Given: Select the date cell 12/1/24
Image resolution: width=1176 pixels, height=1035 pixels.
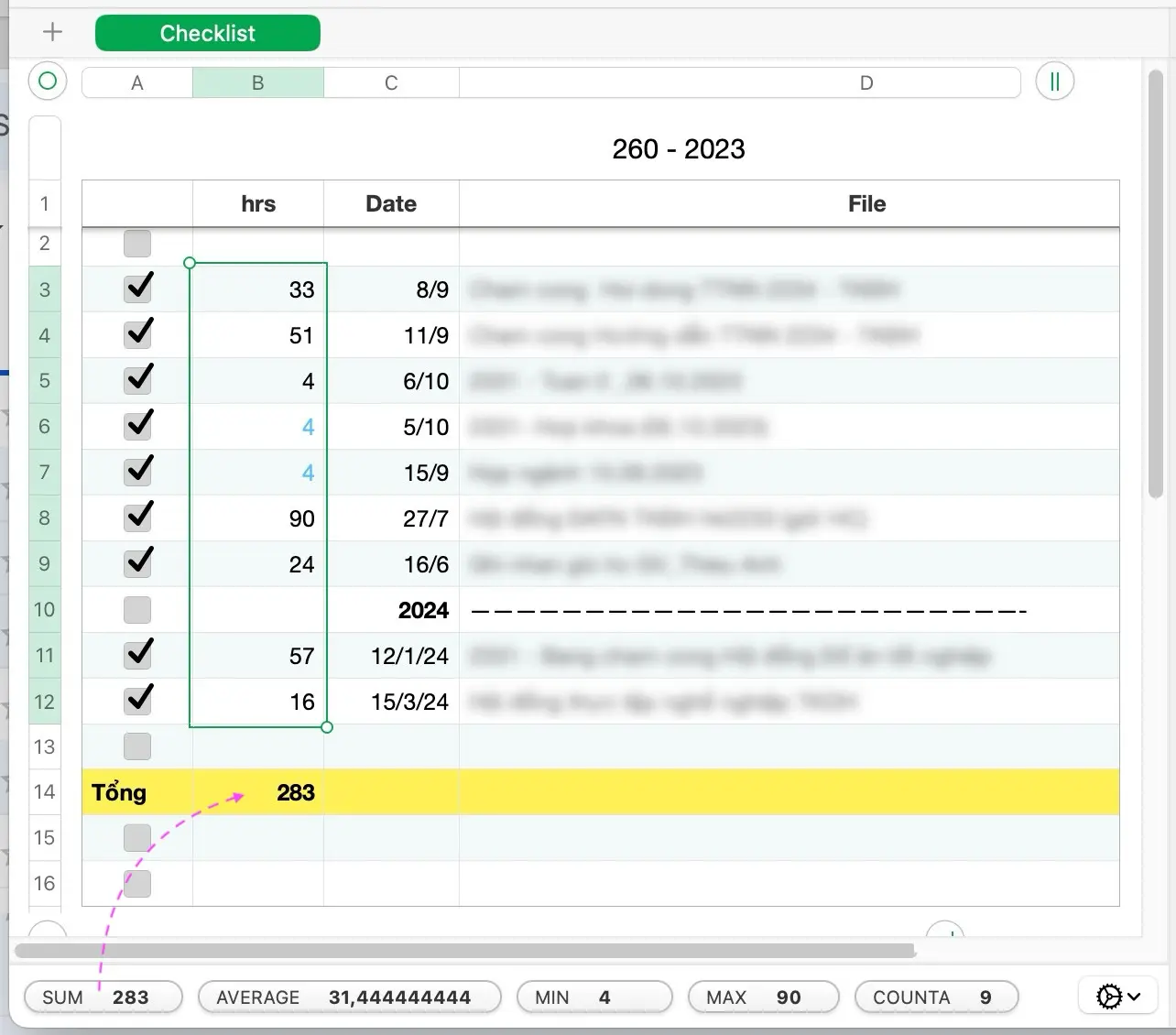Looking at the screenshot, I should [391, 656].
